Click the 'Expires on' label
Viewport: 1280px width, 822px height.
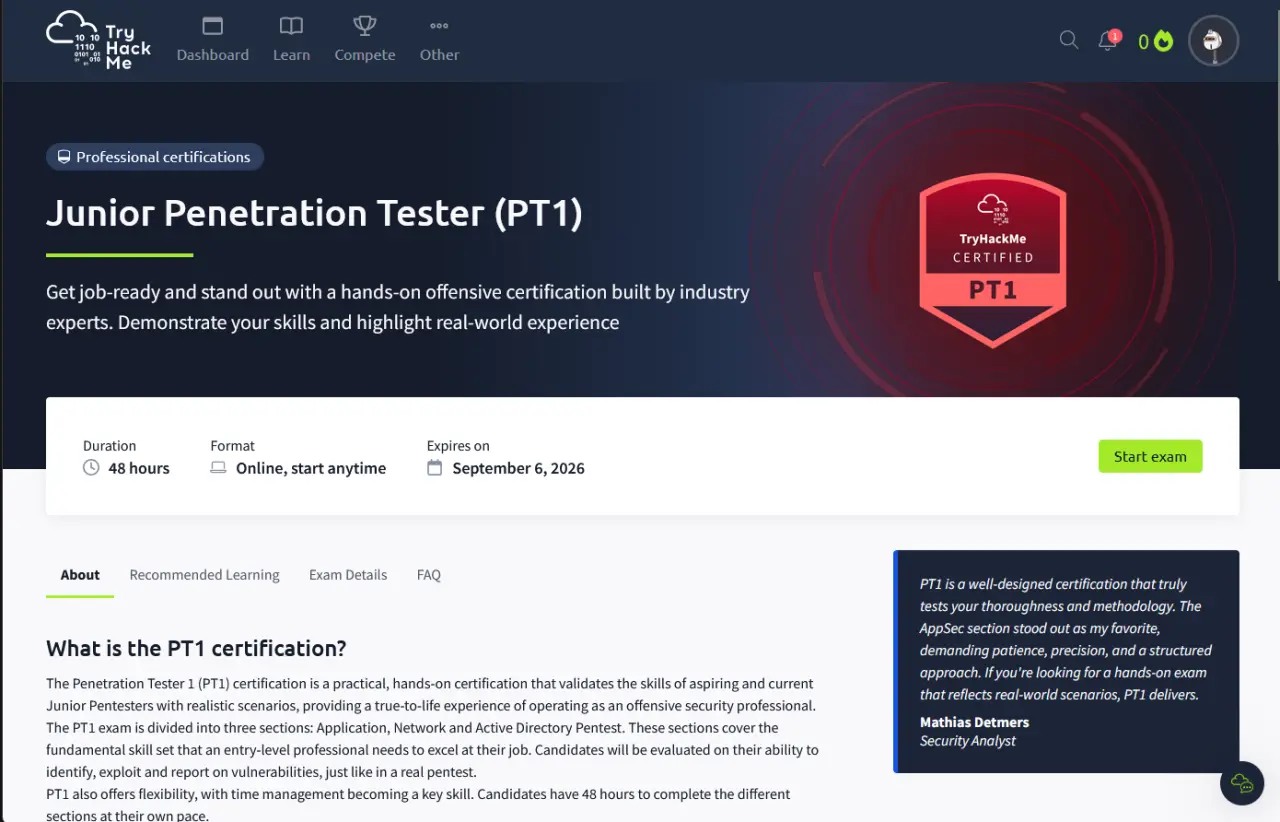pyautogui.click(x=458, y=446)
